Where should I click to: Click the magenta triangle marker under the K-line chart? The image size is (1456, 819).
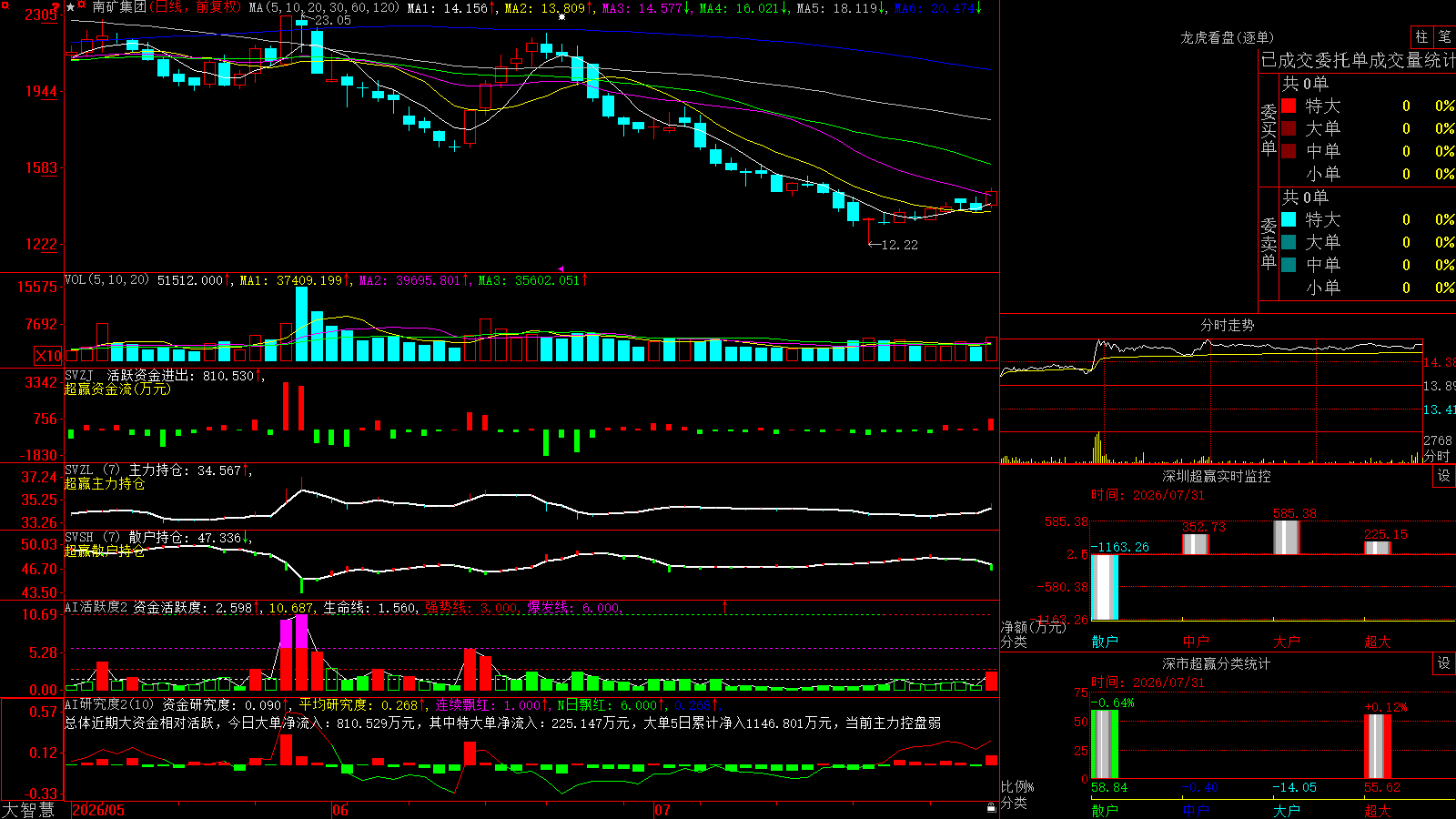tap(561, 268)
